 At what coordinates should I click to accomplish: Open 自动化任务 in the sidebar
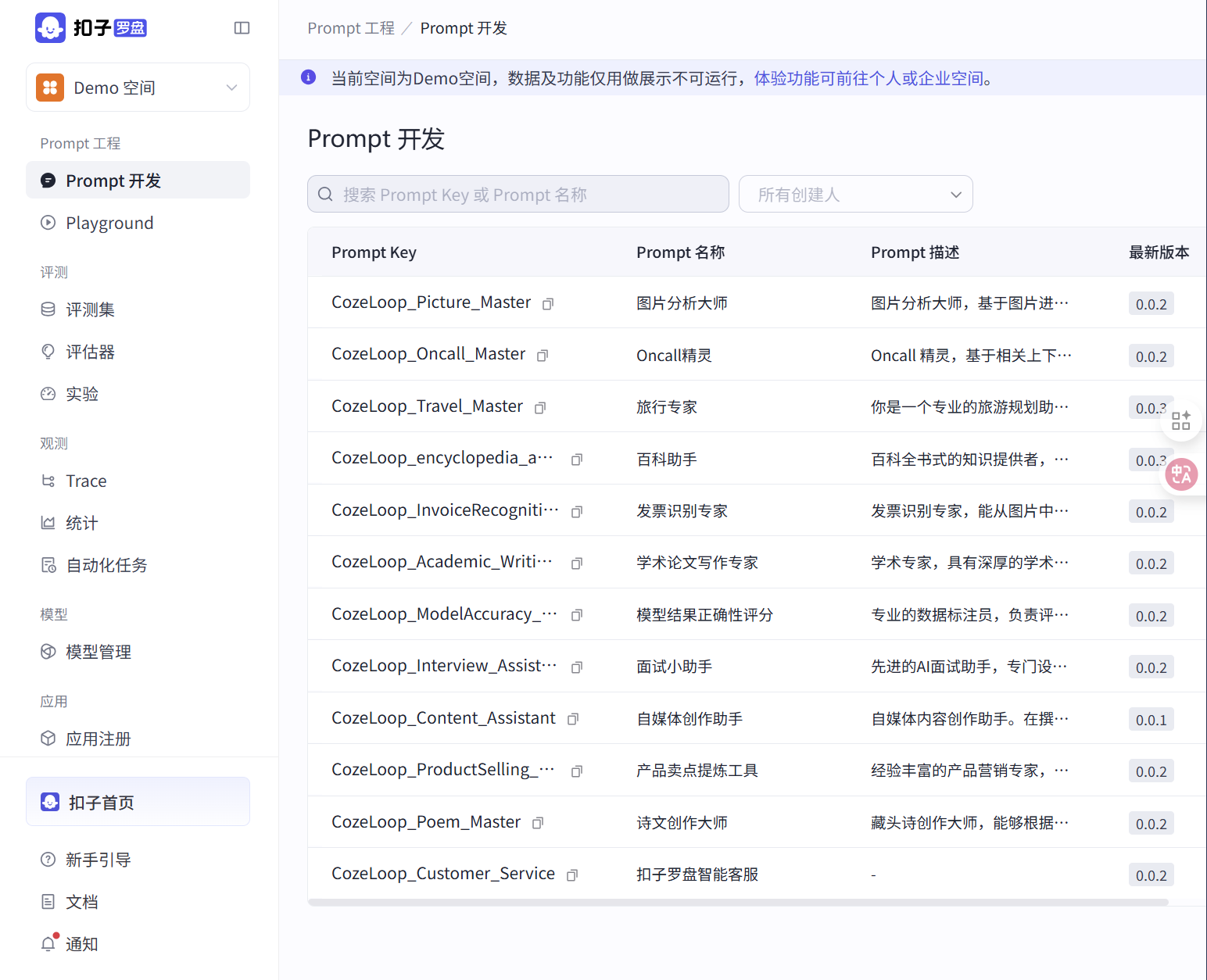pos(106,565)
